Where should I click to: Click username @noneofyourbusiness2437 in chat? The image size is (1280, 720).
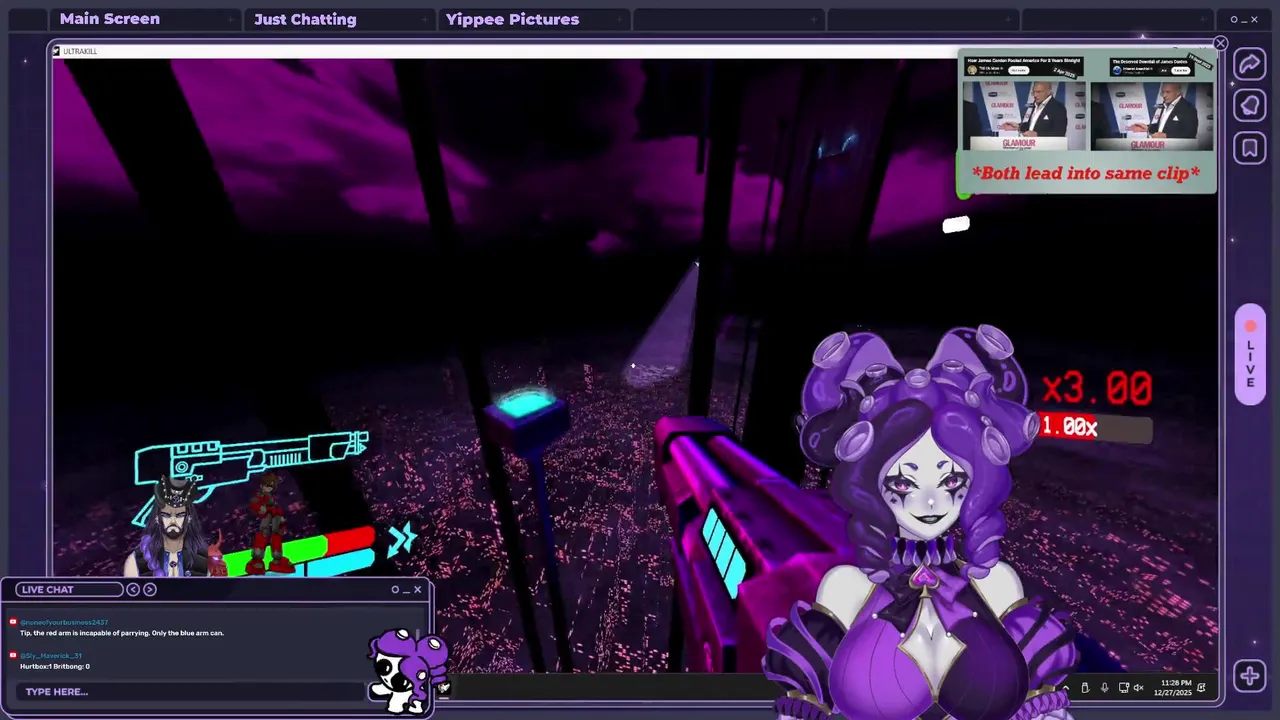pyautogui.click(x=64, y=622)
